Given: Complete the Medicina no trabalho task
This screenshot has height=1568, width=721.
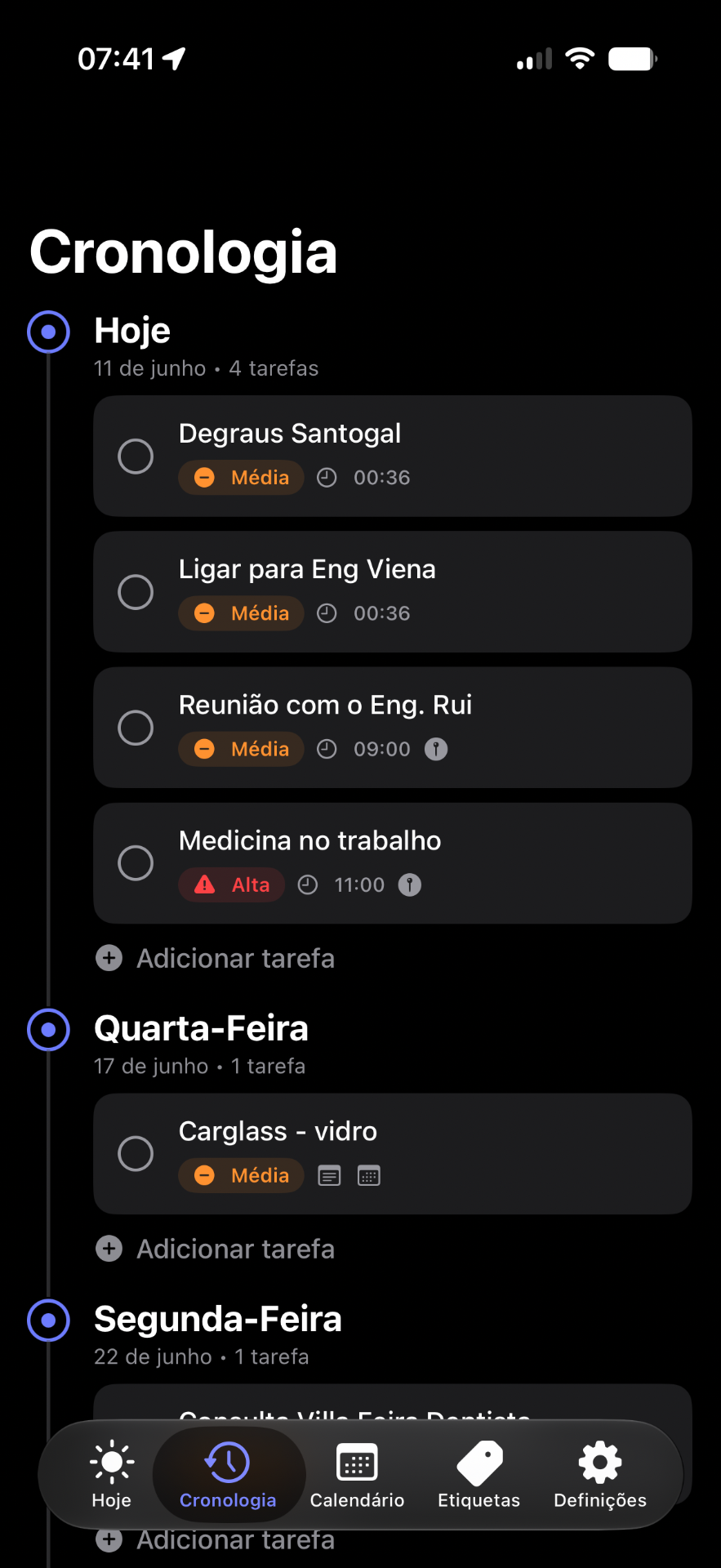Looking at the screenshot, I should point(136,862).
